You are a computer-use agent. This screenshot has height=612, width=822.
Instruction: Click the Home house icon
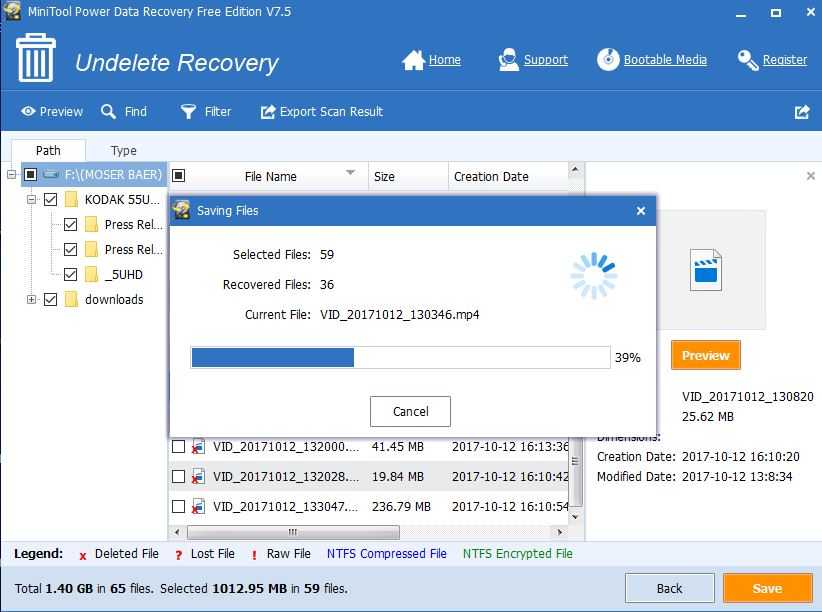pos(413,60)
